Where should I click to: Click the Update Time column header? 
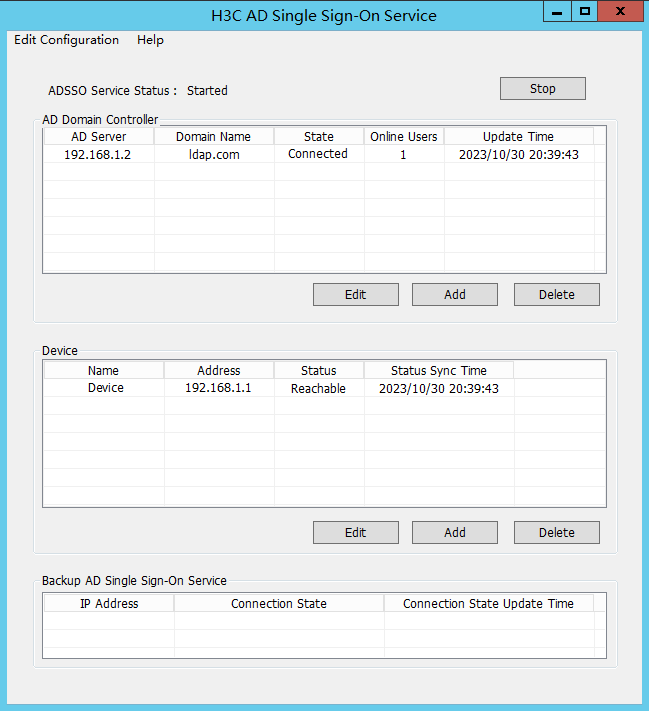point(518,136)
